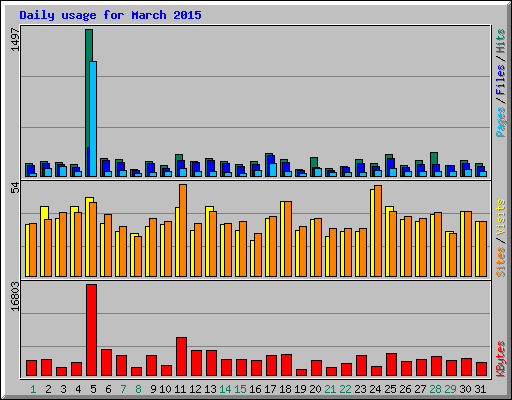This screenshot has height=400, width=512.
Task: Select day label '13' on the axis
Action: (210, 389)
